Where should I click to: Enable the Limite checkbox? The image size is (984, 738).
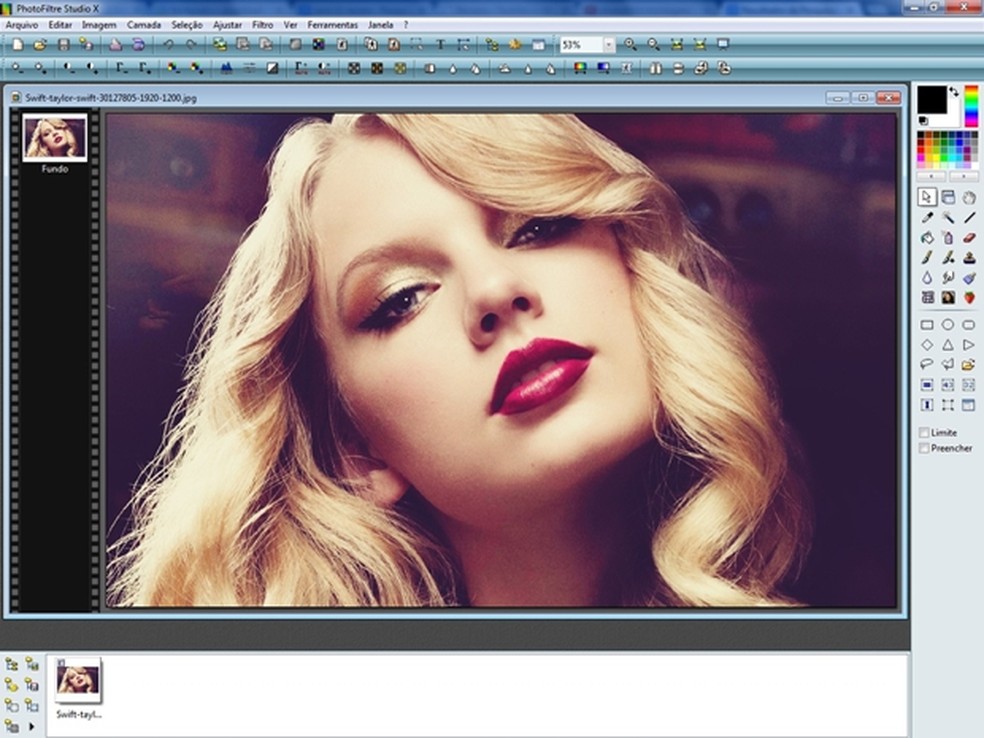coord(924,432)
